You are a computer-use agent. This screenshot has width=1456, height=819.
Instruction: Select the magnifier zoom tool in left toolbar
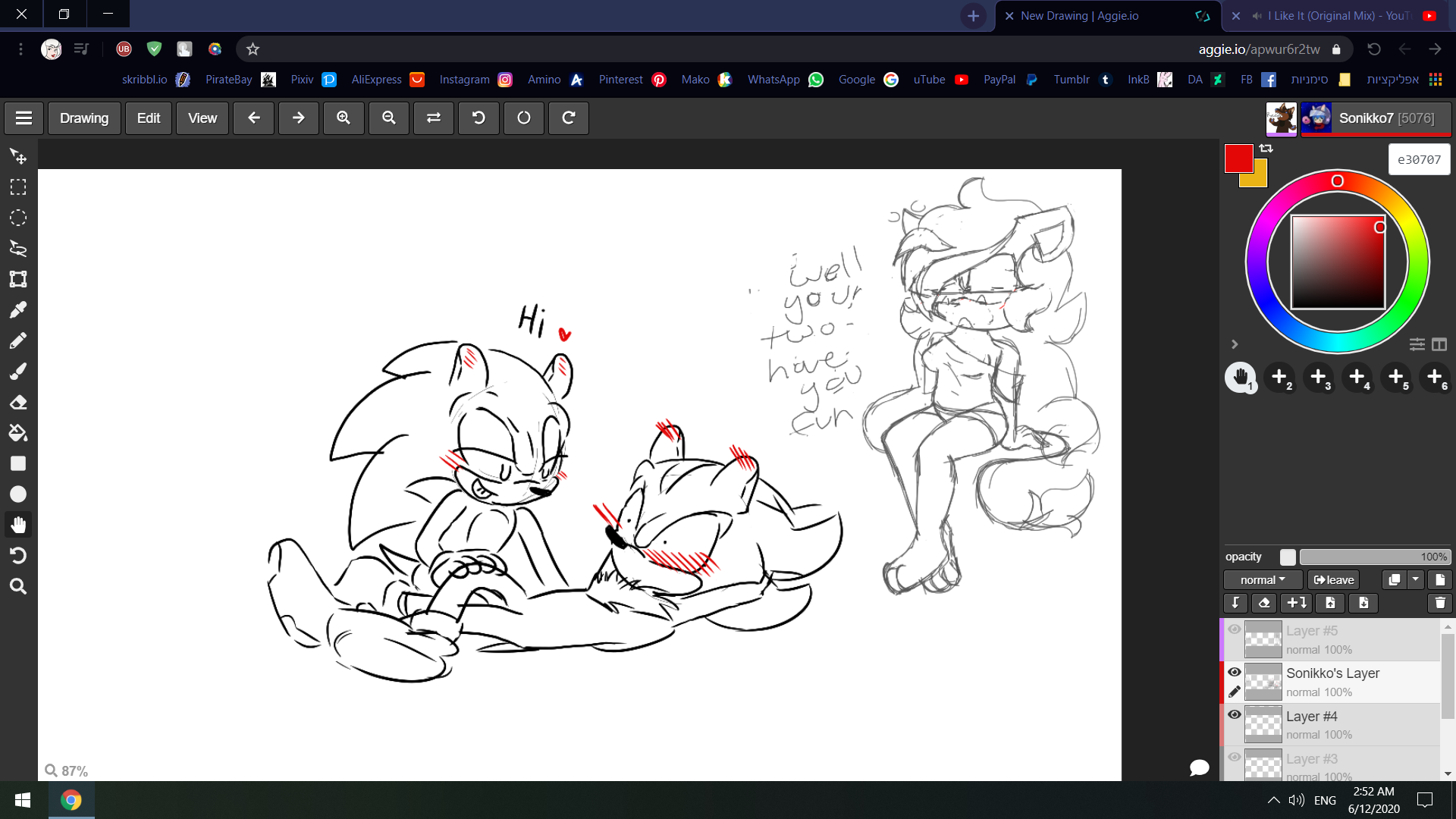pyautogui.click(x=18, y=586)
